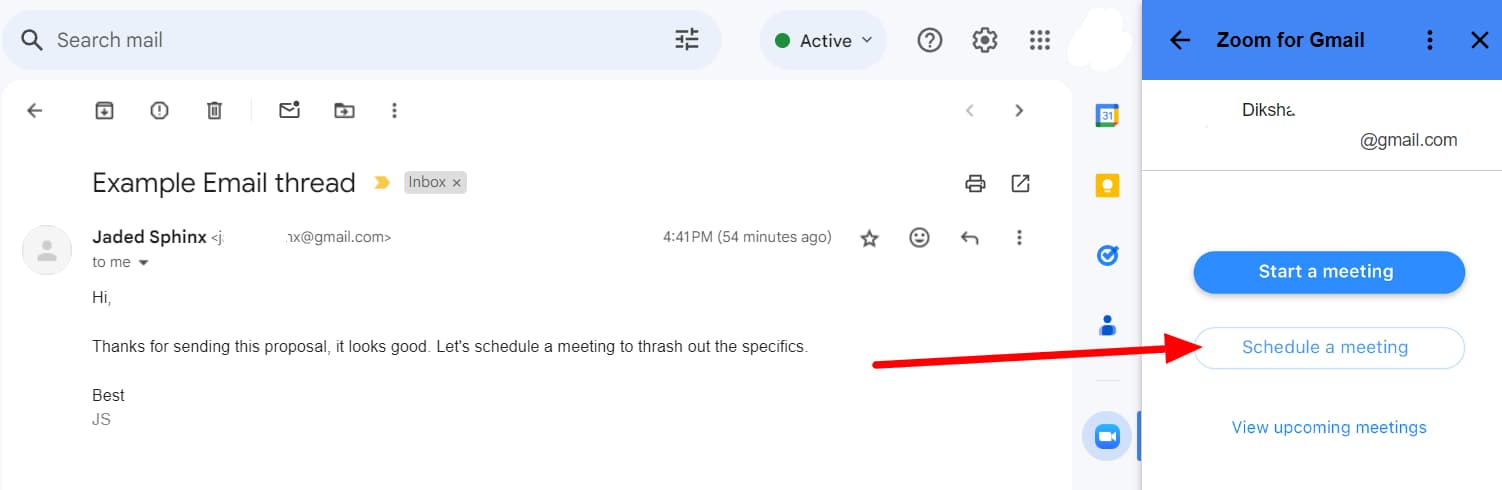The width and height of the screenshot is (1502, 490).
Task: Click the Schedule a meeting button
Action: 1329,348
